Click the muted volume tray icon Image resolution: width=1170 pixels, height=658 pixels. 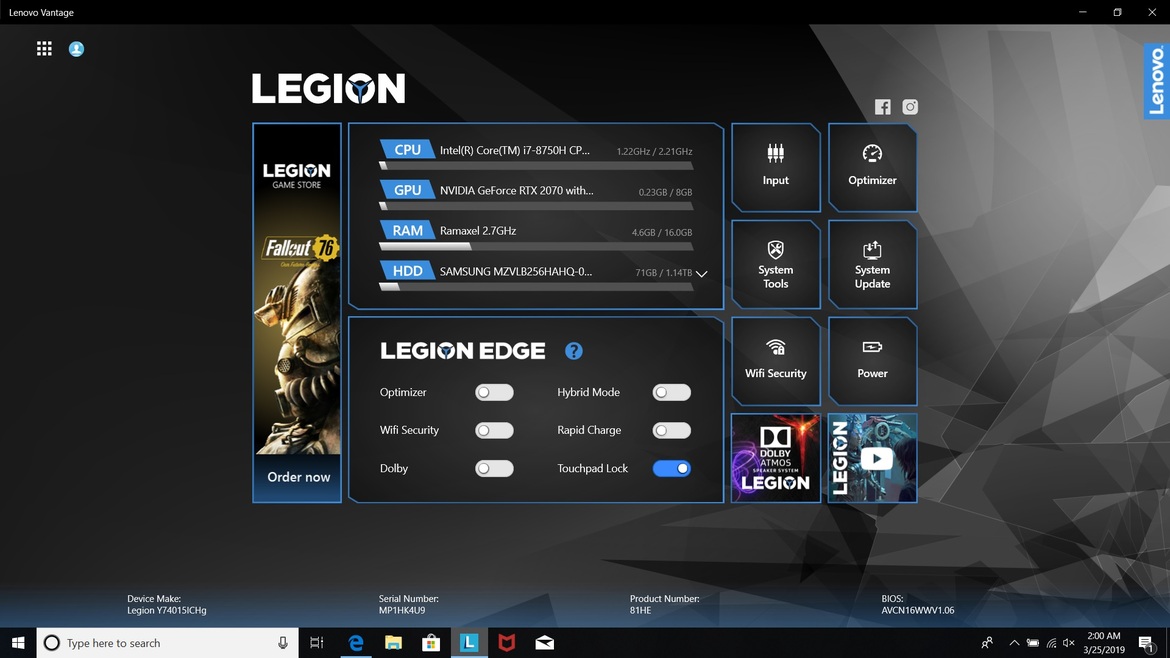tap(1069, 642)
